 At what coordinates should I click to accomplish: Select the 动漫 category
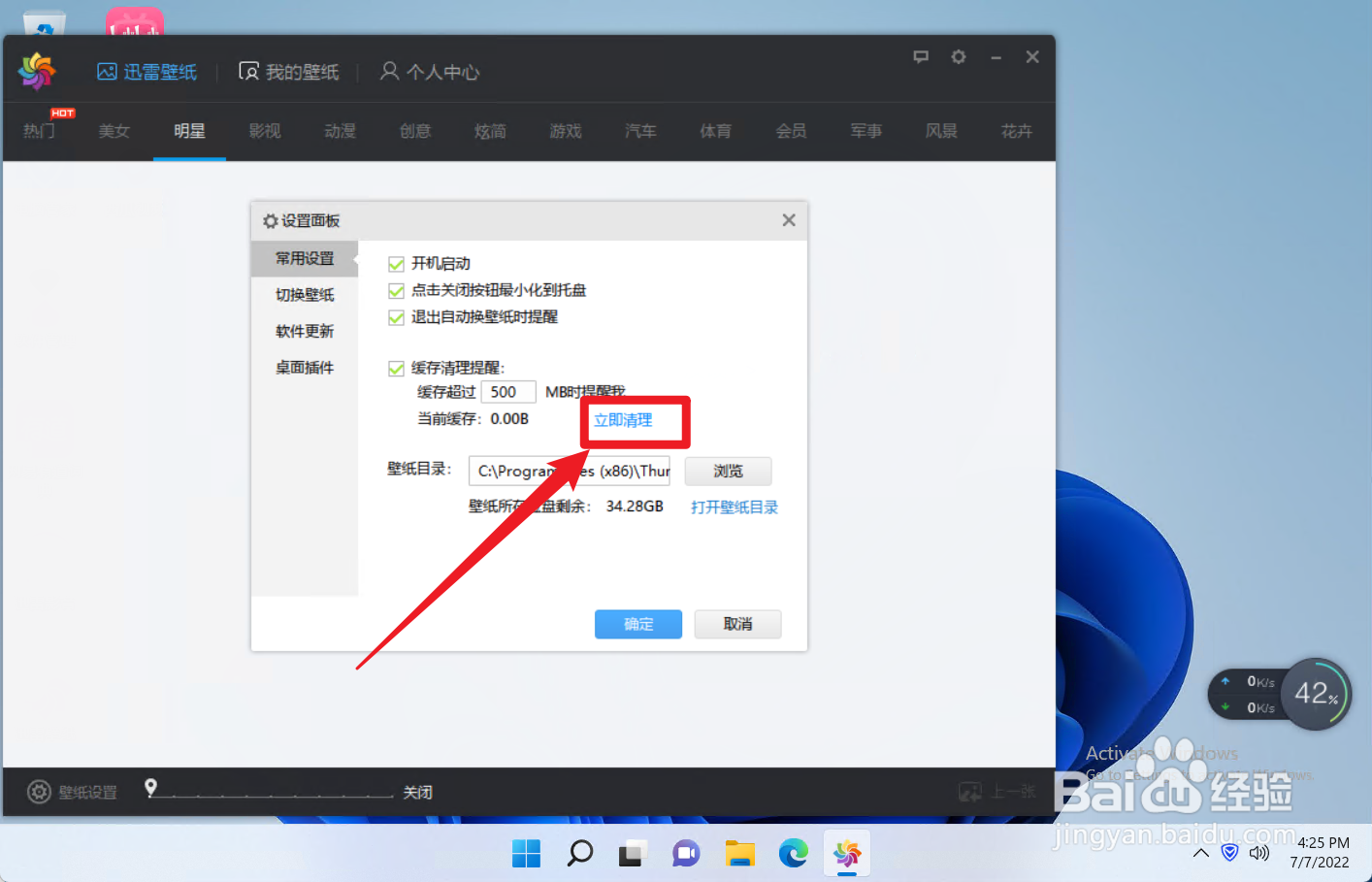tap(340, 131)
